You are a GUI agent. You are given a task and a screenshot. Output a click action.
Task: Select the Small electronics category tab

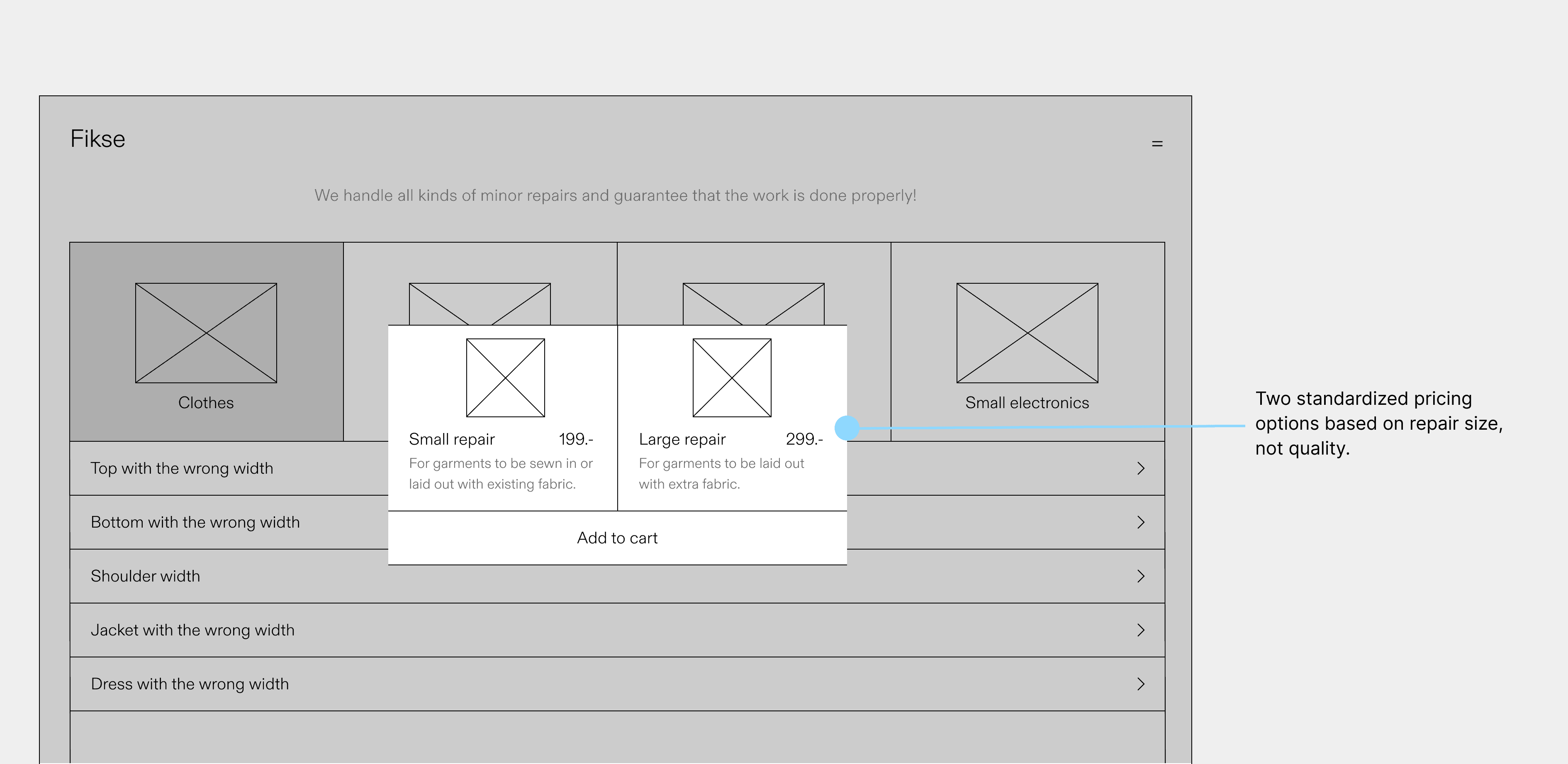1027,402
